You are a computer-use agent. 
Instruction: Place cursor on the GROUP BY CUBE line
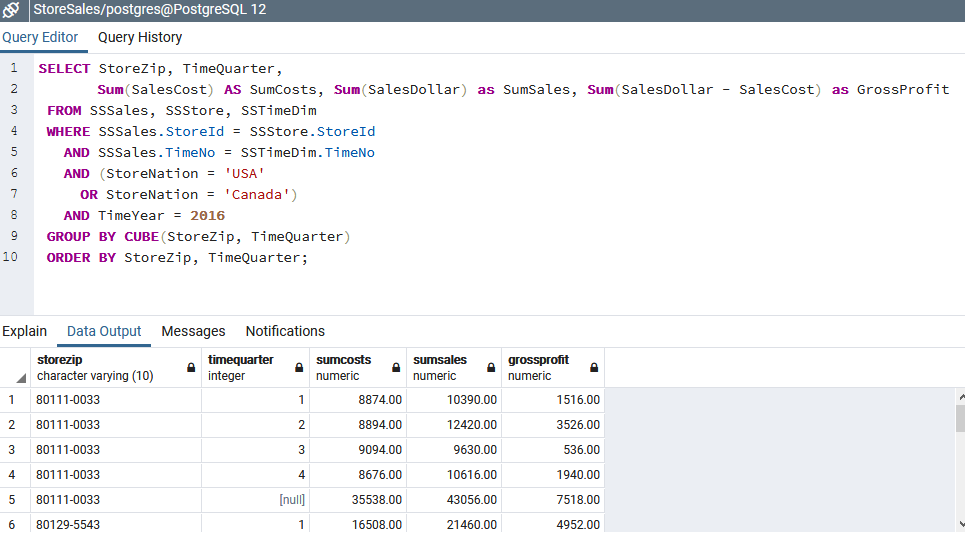click(200, 237)
